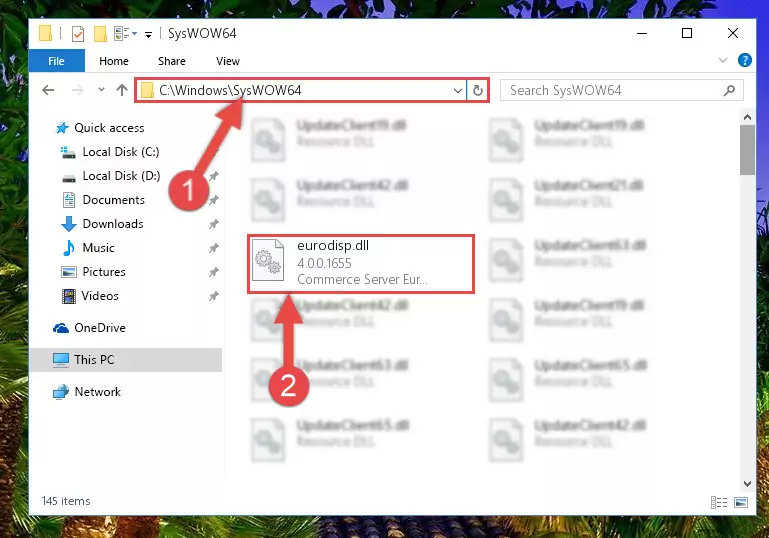Switch to the View ribbon tab
Viewport: 769px width, 538px height.
tap(228, 61)
